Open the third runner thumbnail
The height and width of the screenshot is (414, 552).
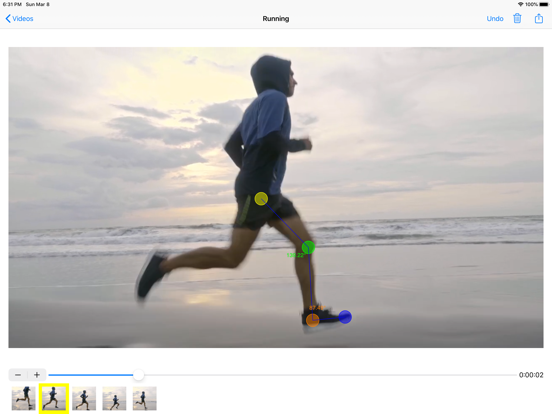pos(84,399)
